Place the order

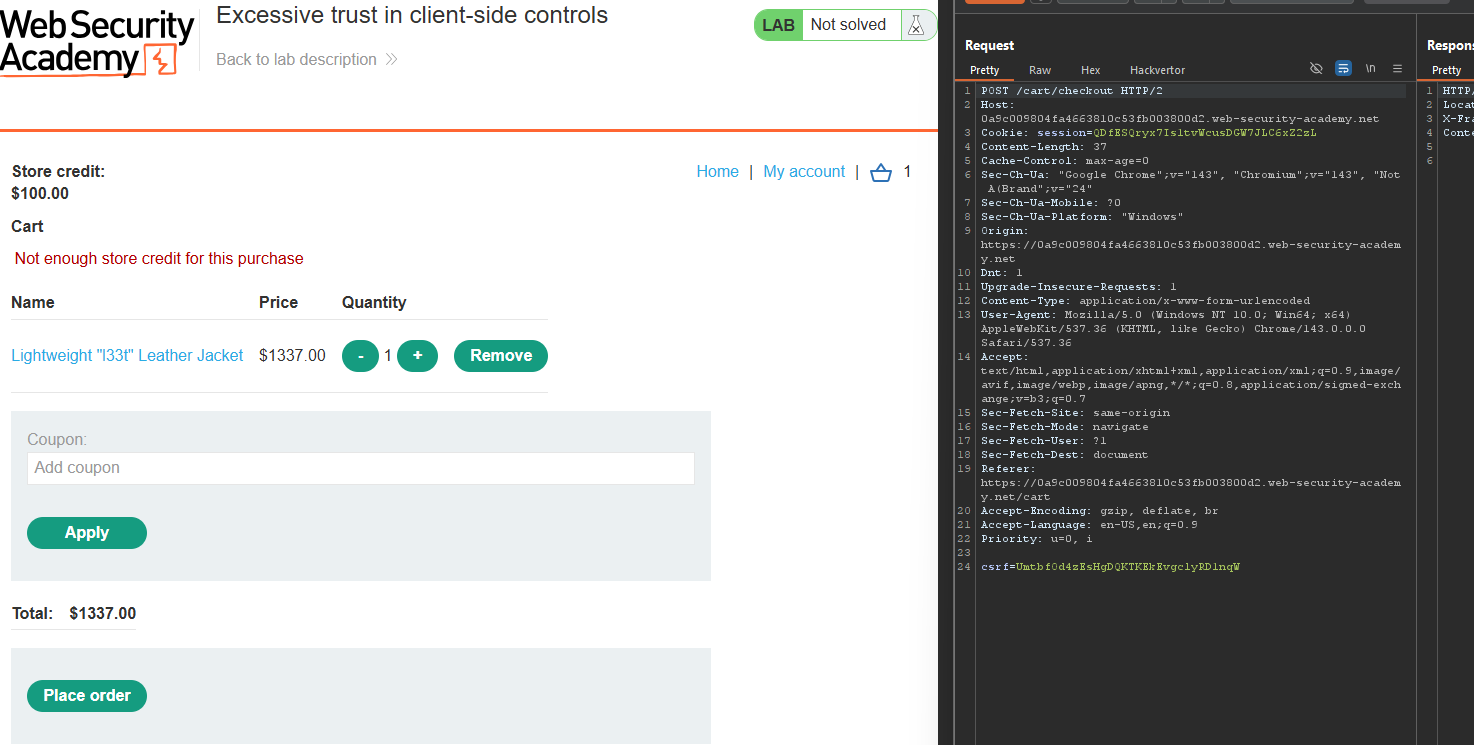(x=87, y=696)
